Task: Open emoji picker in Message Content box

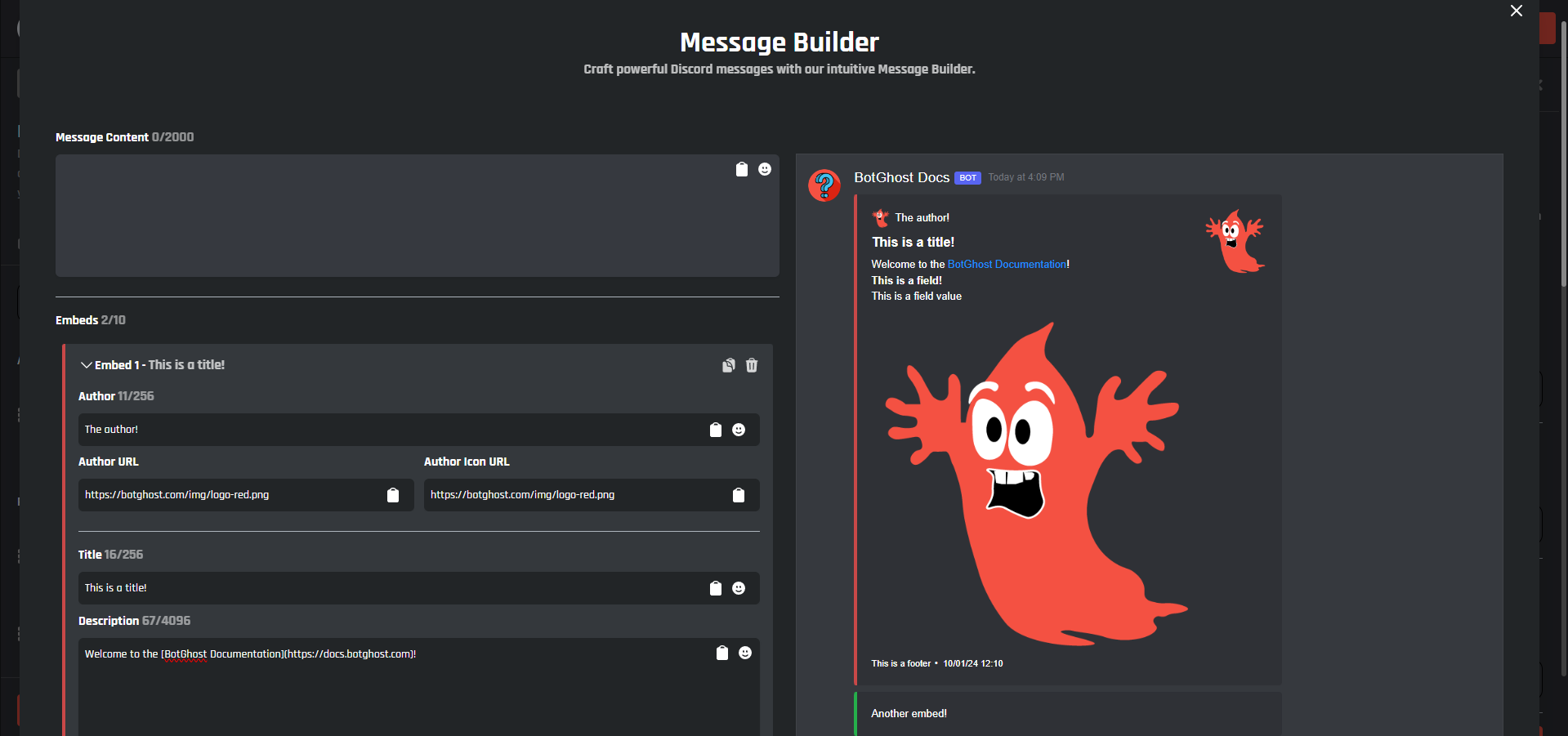Action: point(765,169)
